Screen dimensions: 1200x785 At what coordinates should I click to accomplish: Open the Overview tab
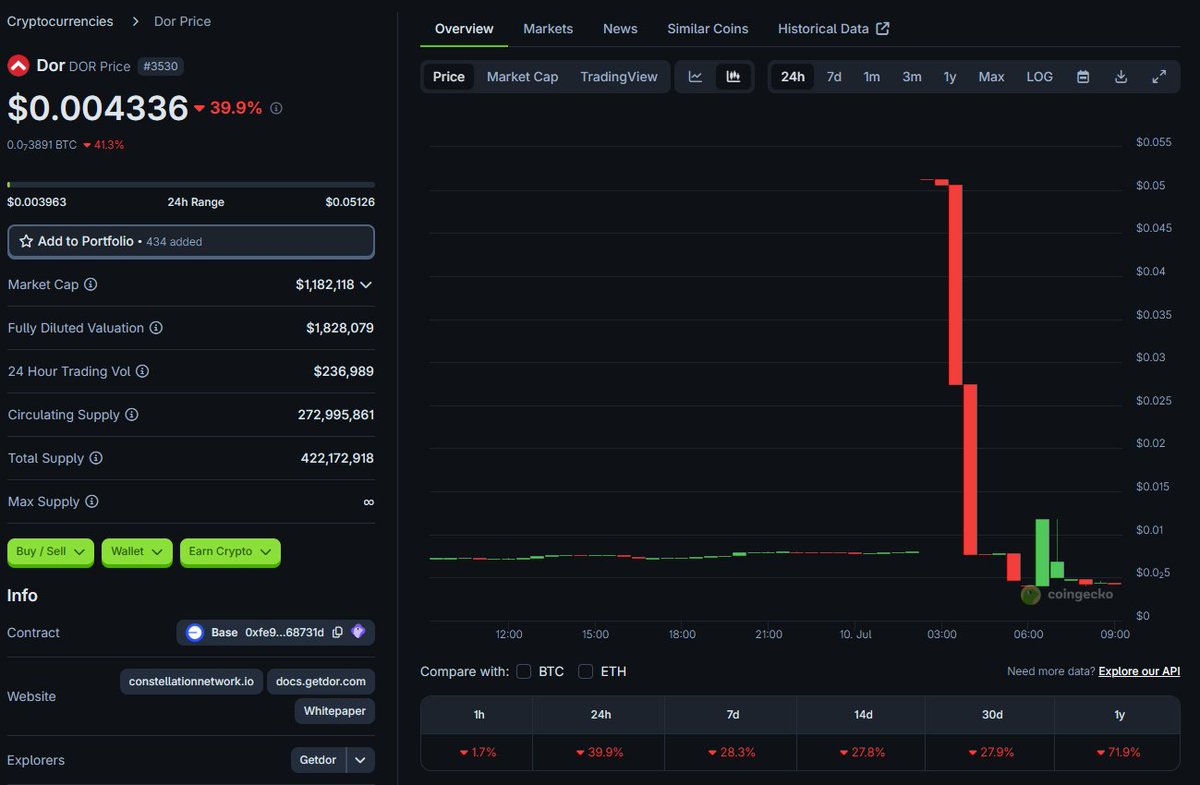click(464, 29)
